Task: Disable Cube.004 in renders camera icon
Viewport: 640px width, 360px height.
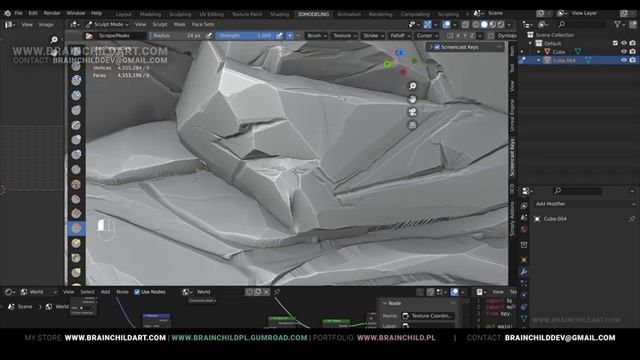Action: (x=632, y=60)
